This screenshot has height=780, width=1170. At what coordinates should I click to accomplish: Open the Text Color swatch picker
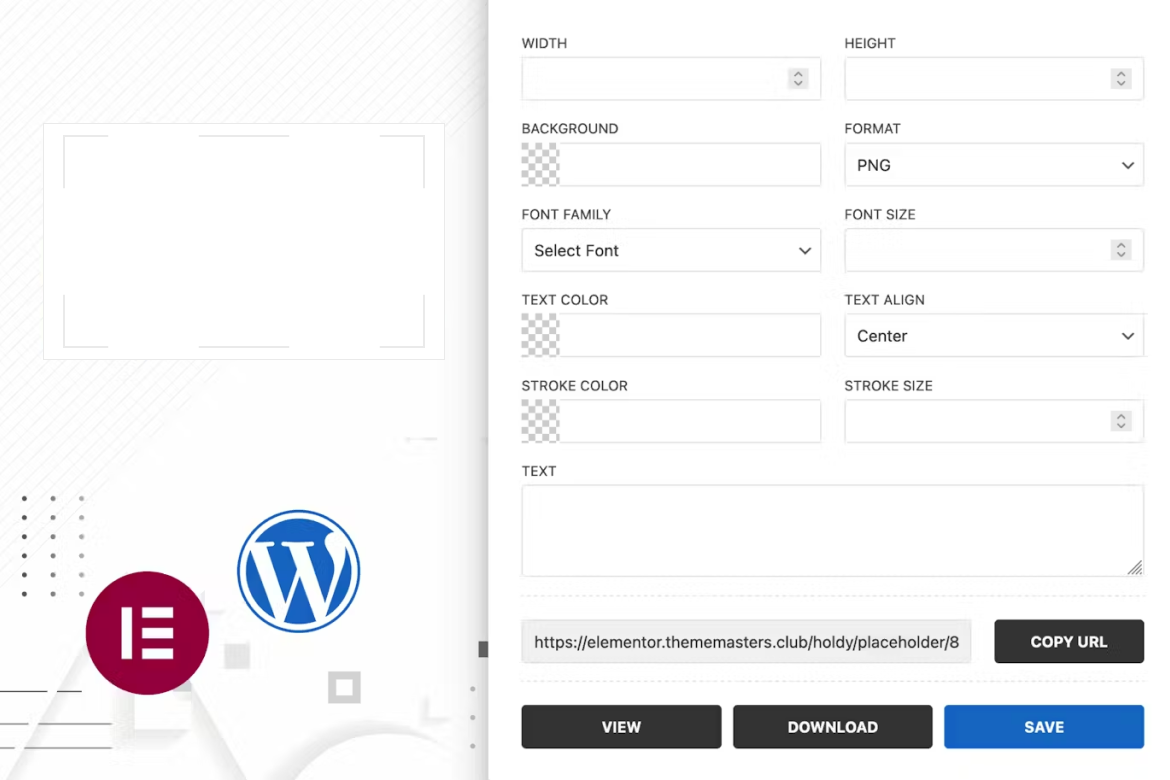[540, 335]
